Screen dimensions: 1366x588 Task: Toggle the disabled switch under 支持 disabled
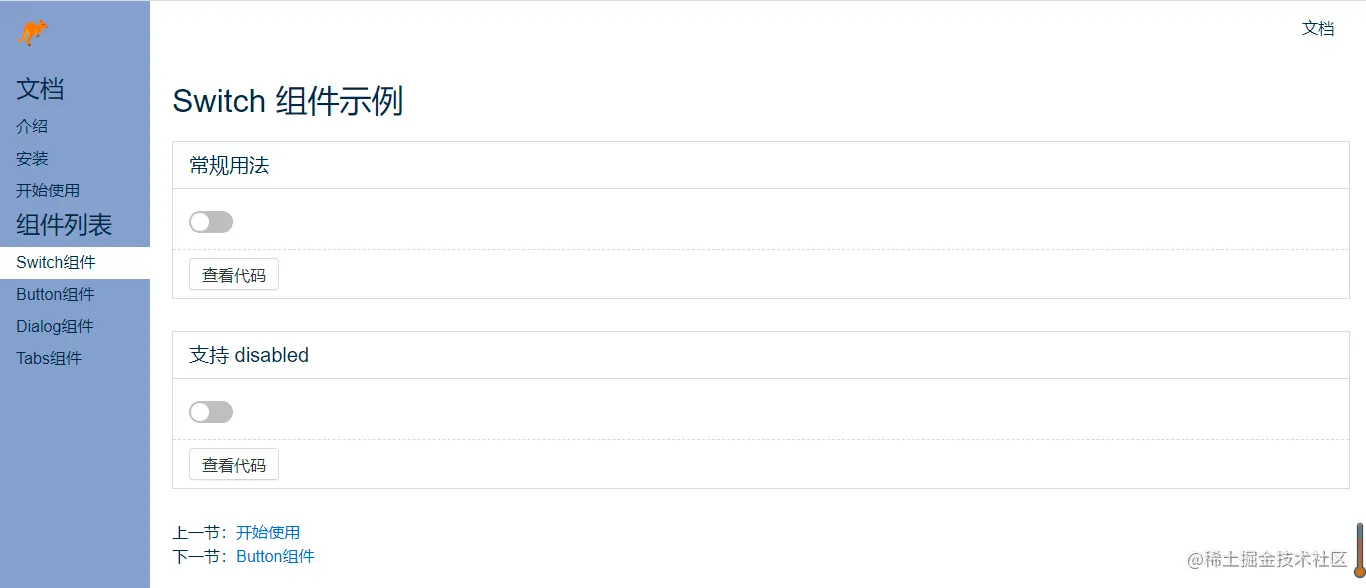[x=211, y=412]
